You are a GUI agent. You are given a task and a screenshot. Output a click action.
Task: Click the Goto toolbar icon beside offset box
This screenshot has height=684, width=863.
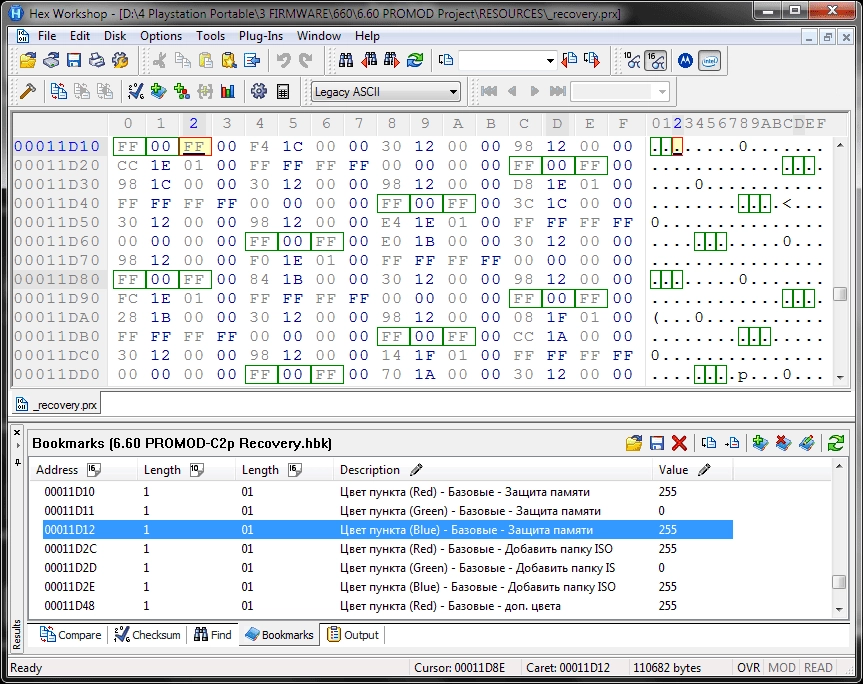pos(446,61)
